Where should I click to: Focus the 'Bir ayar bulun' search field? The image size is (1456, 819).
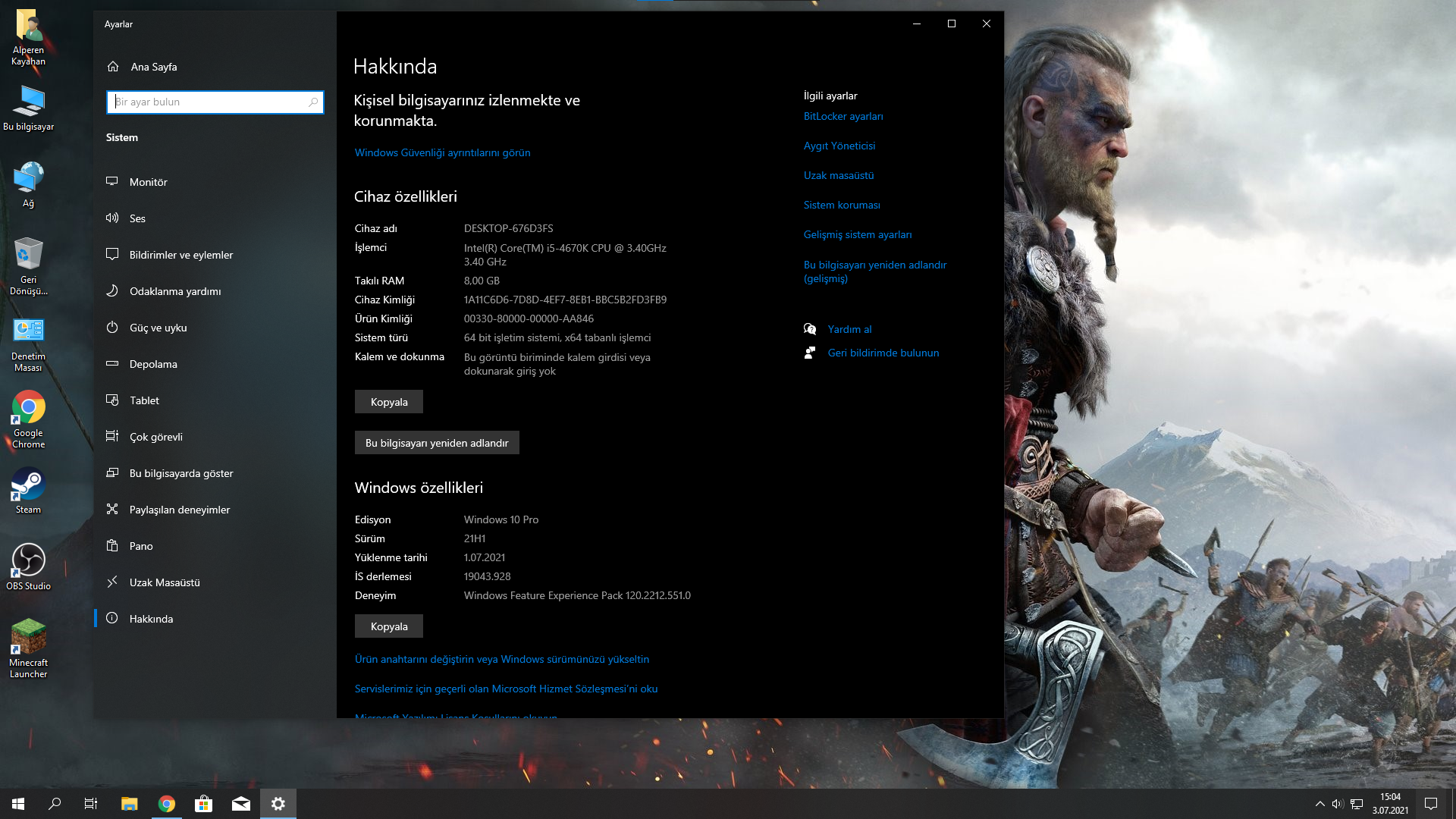205,102
